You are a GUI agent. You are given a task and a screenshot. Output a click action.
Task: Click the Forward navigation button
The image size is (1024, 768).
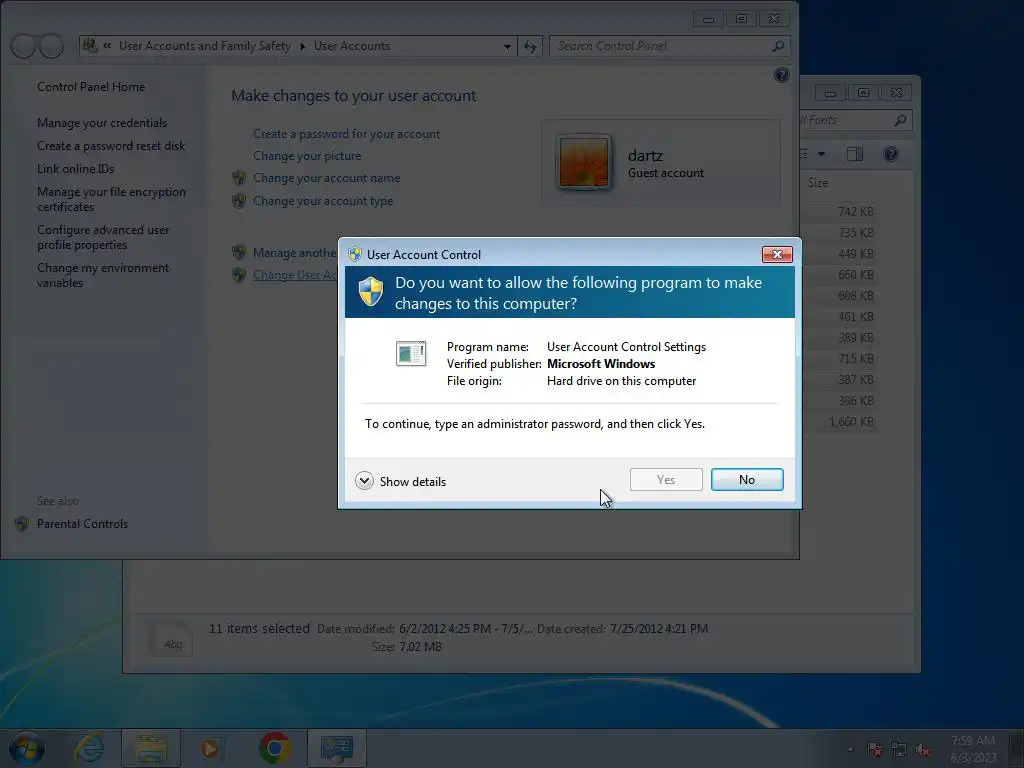(52, 46)
